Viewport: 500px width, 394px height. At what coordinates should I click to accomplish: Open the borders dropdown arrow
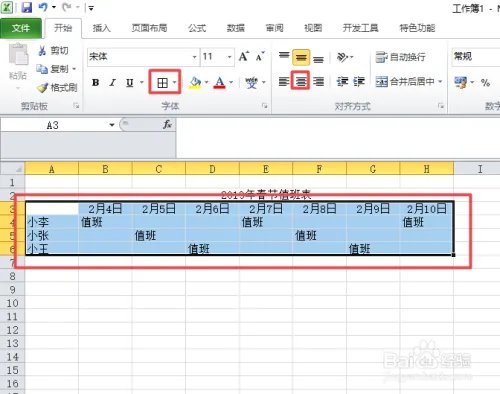pos(175,82)
